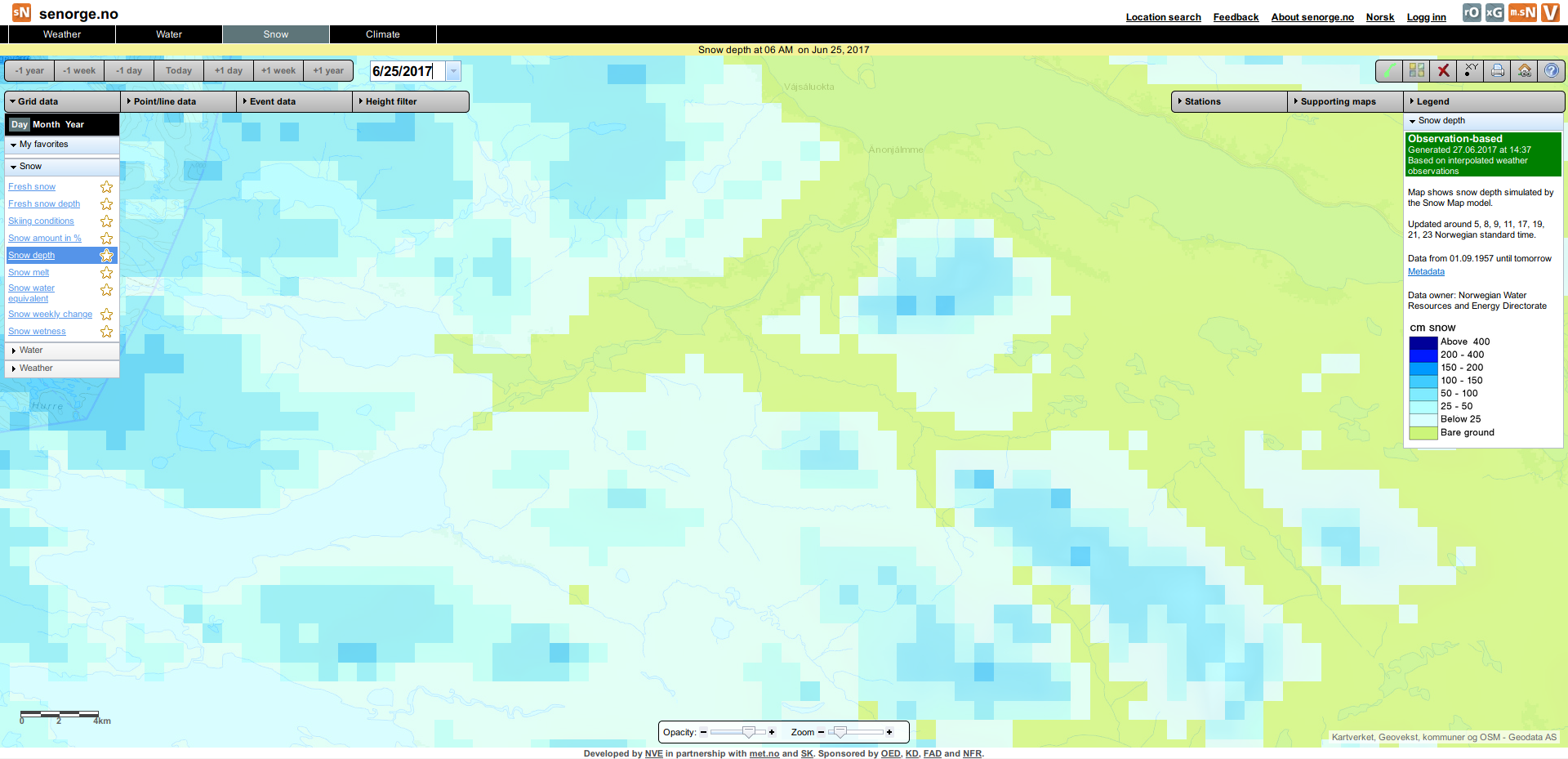Star Snow melt as a favorite

coord(106,273)
